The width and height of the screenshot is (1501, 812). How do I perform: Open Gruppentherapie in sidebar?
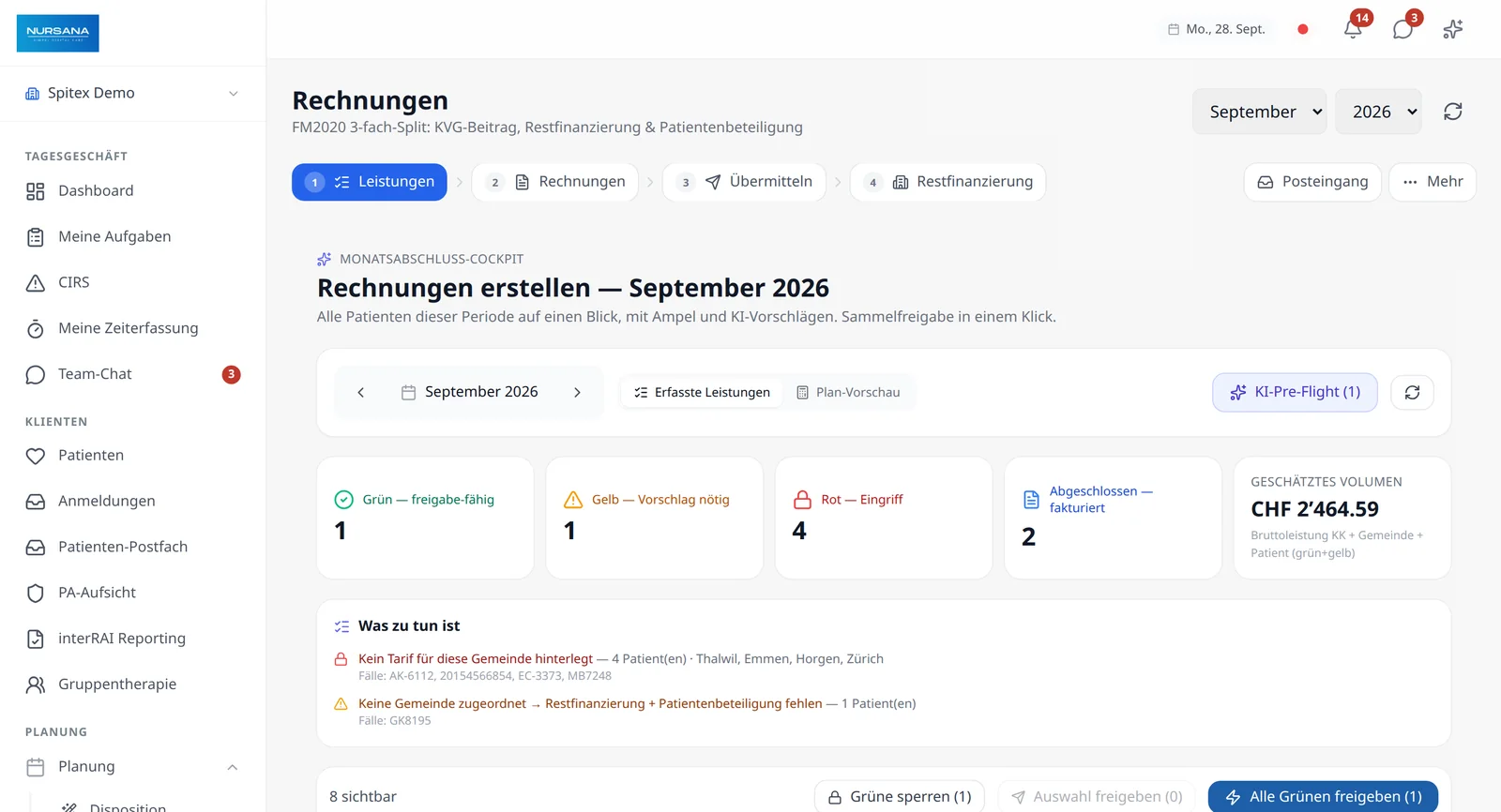[132, 684]
